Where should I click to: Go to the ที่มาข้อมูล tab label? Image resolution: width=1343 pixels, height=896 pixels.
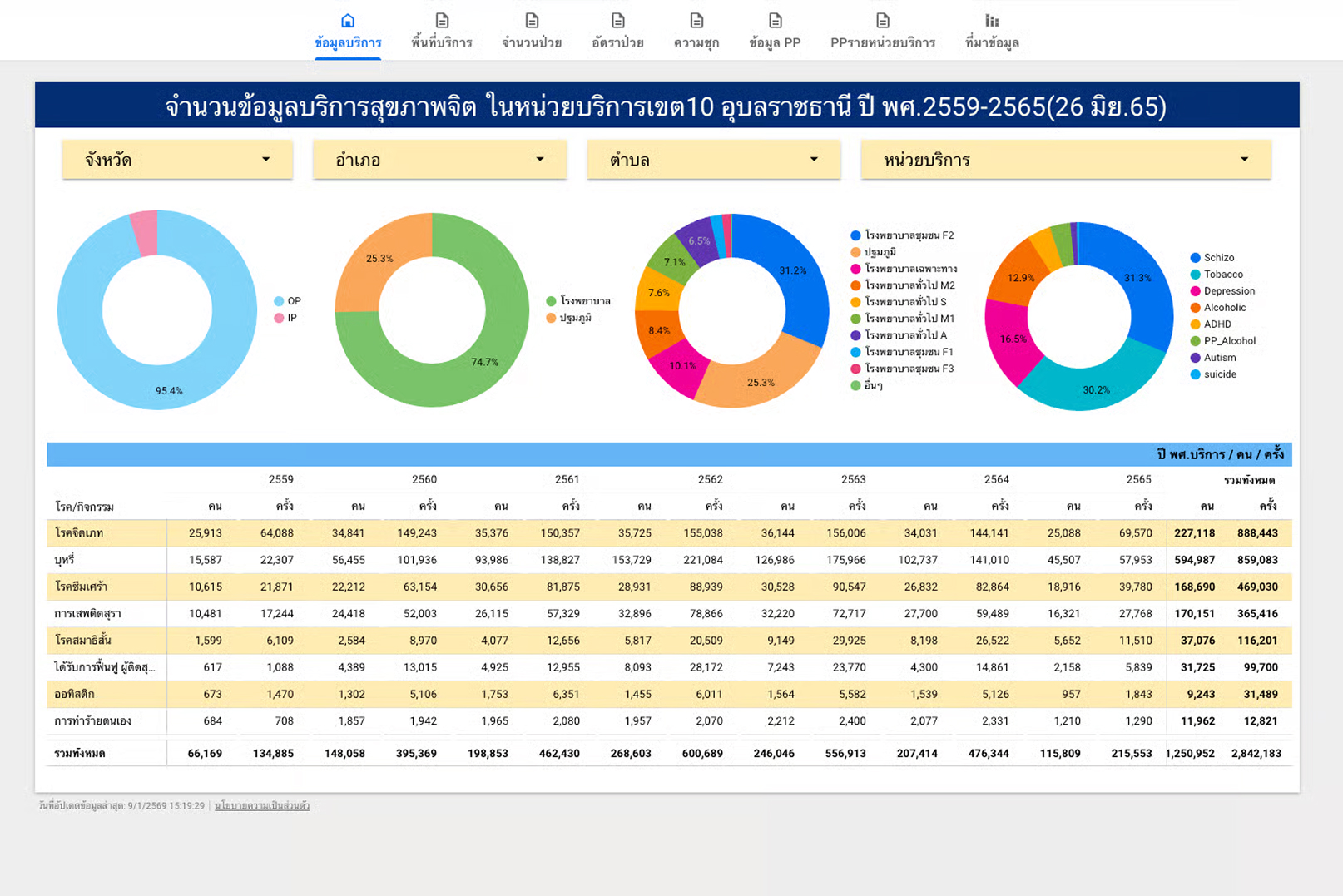point(992,42)
